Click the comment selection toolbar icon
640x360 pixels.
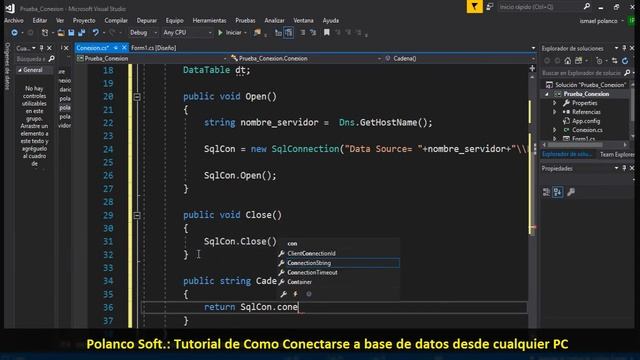pos(302,33)
